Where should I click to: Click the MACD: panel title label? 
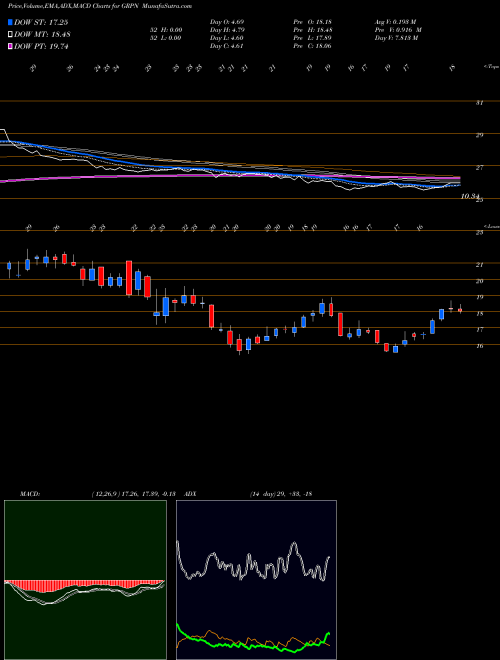click(29, 494)
